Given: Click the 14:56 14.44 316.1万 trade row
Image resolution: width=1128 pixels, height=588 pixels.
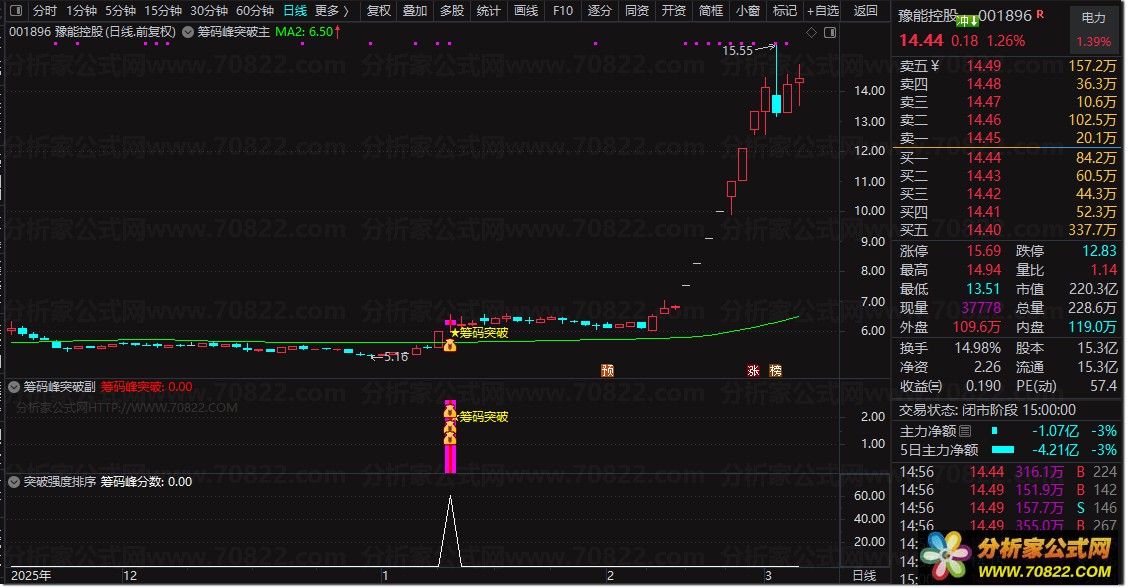Looking at the screenshot, I should 1008,472.
